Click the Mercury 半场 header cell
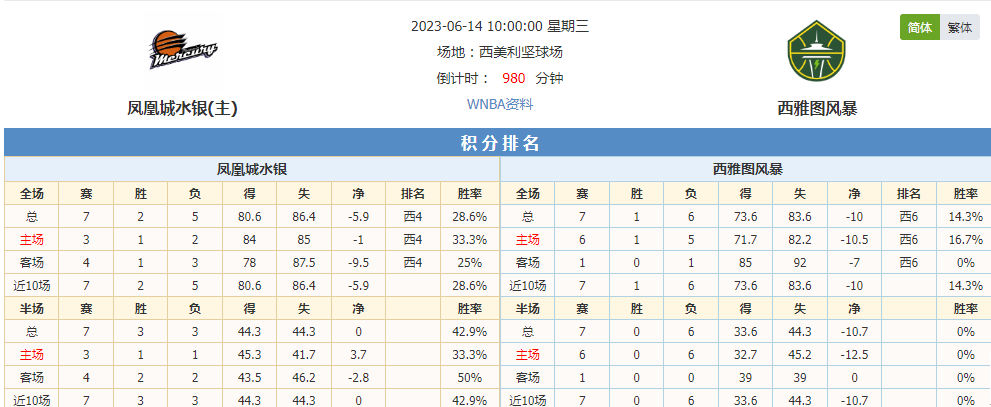This screenshot has height=407, width=991. (x=32, y=308)
